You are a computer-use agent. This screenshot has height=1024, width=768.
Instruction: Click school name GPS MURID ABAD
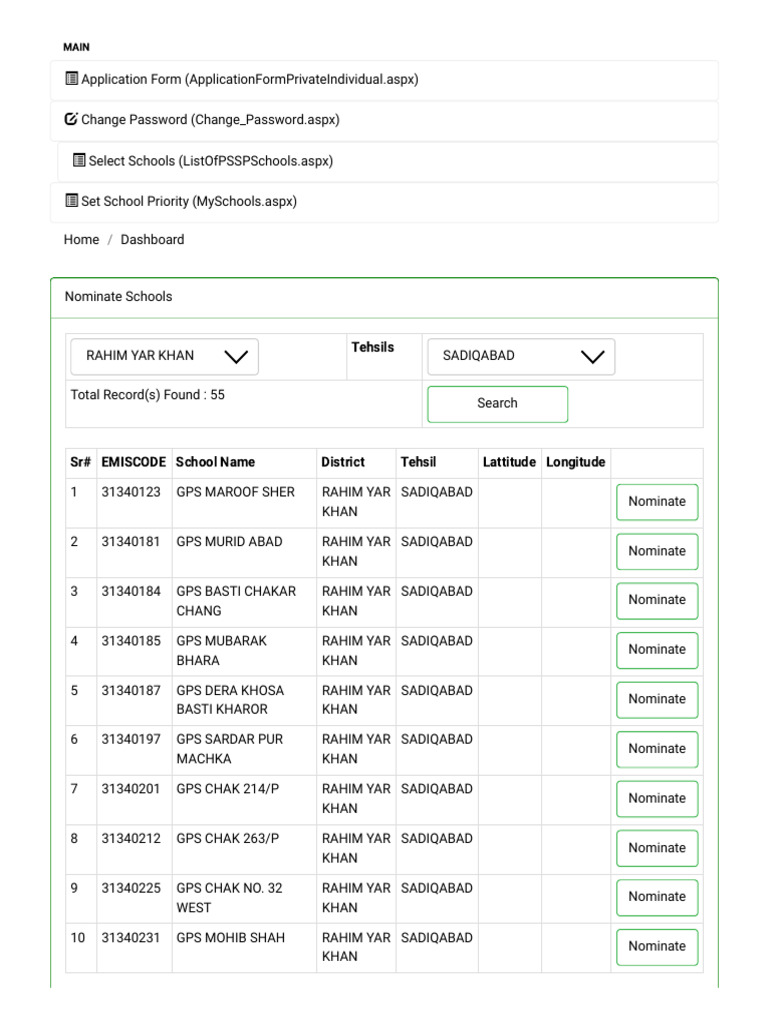coord(229,542)
